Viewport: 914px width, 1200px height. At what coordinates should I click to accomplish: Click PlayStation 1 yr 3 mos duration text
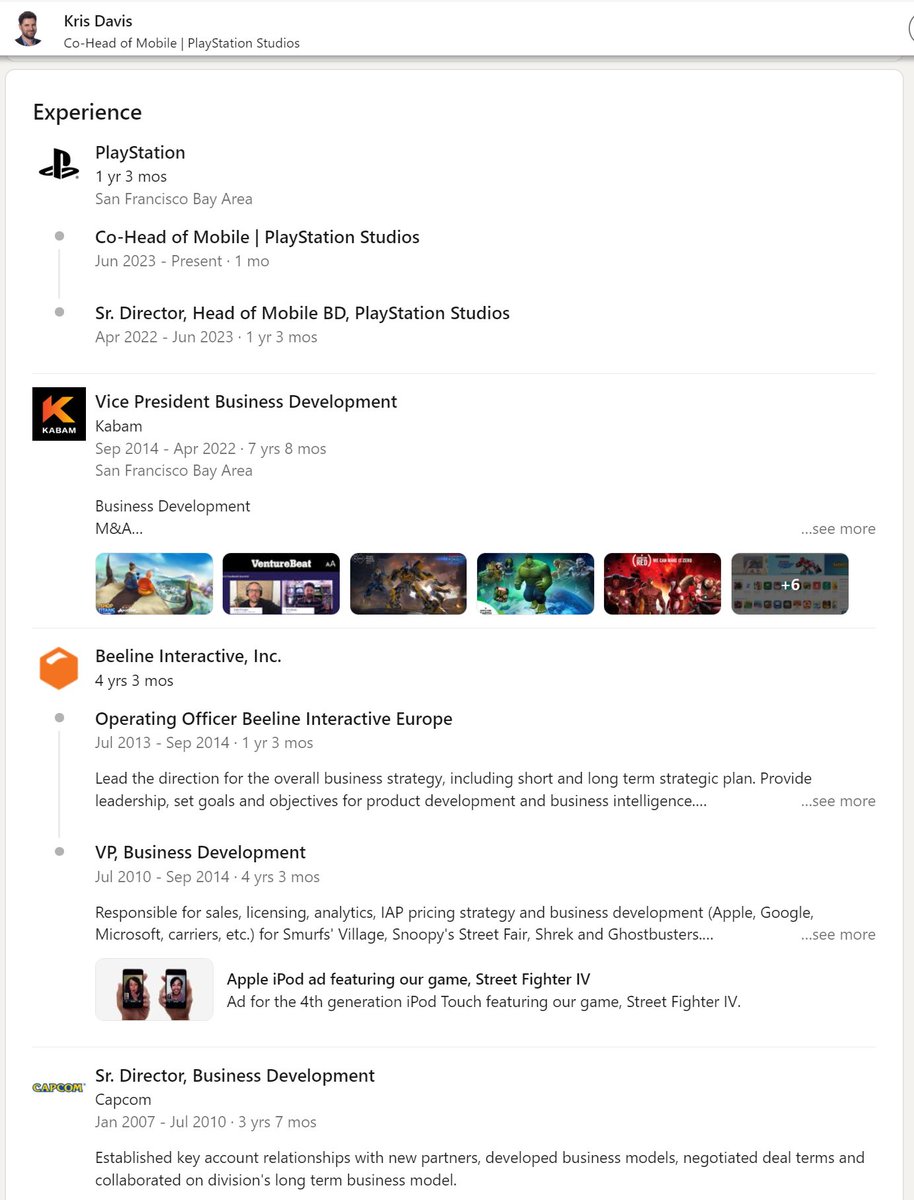131,177
